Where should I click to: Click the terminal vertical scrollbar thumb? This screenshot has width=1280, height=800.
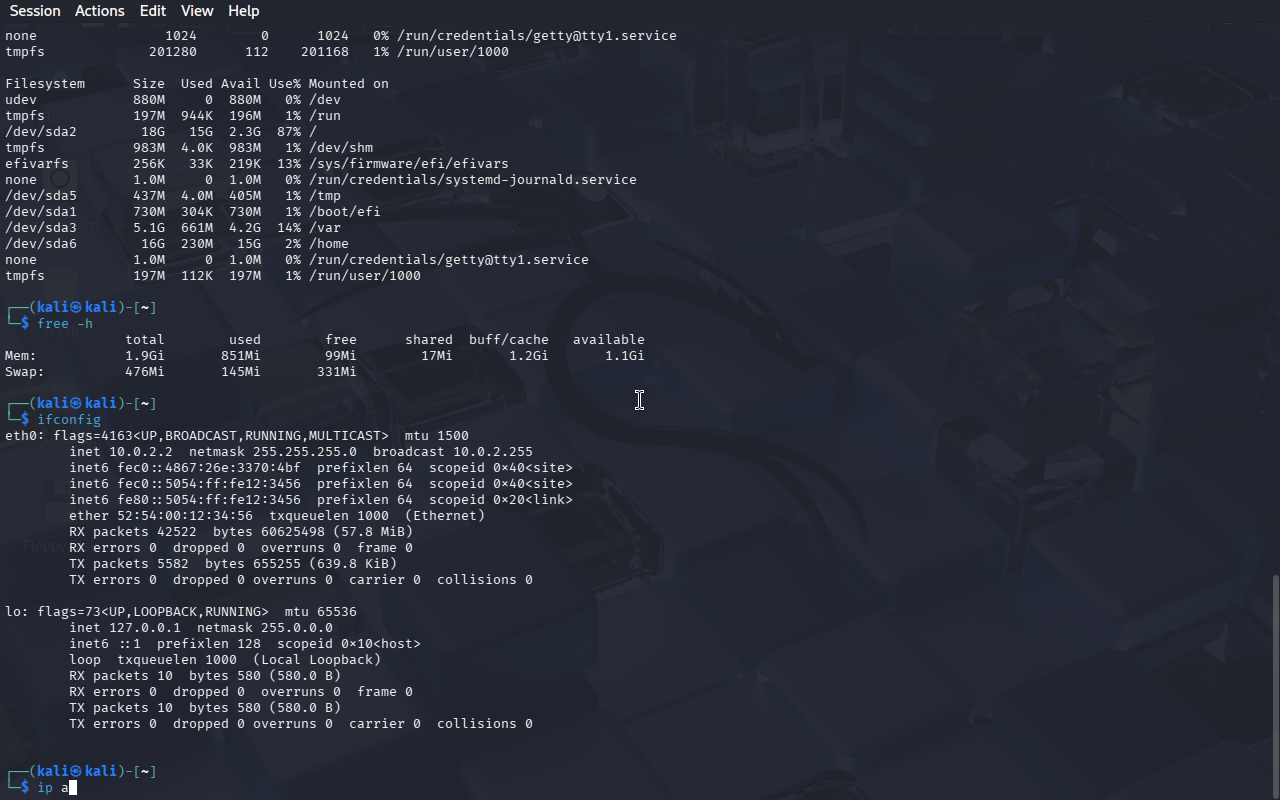pyautogui.click(x=1275, y=685)
